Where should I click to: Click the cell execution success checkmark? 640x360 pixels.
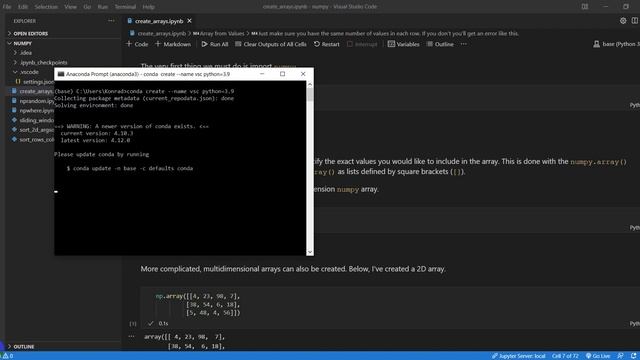(151, 323)
